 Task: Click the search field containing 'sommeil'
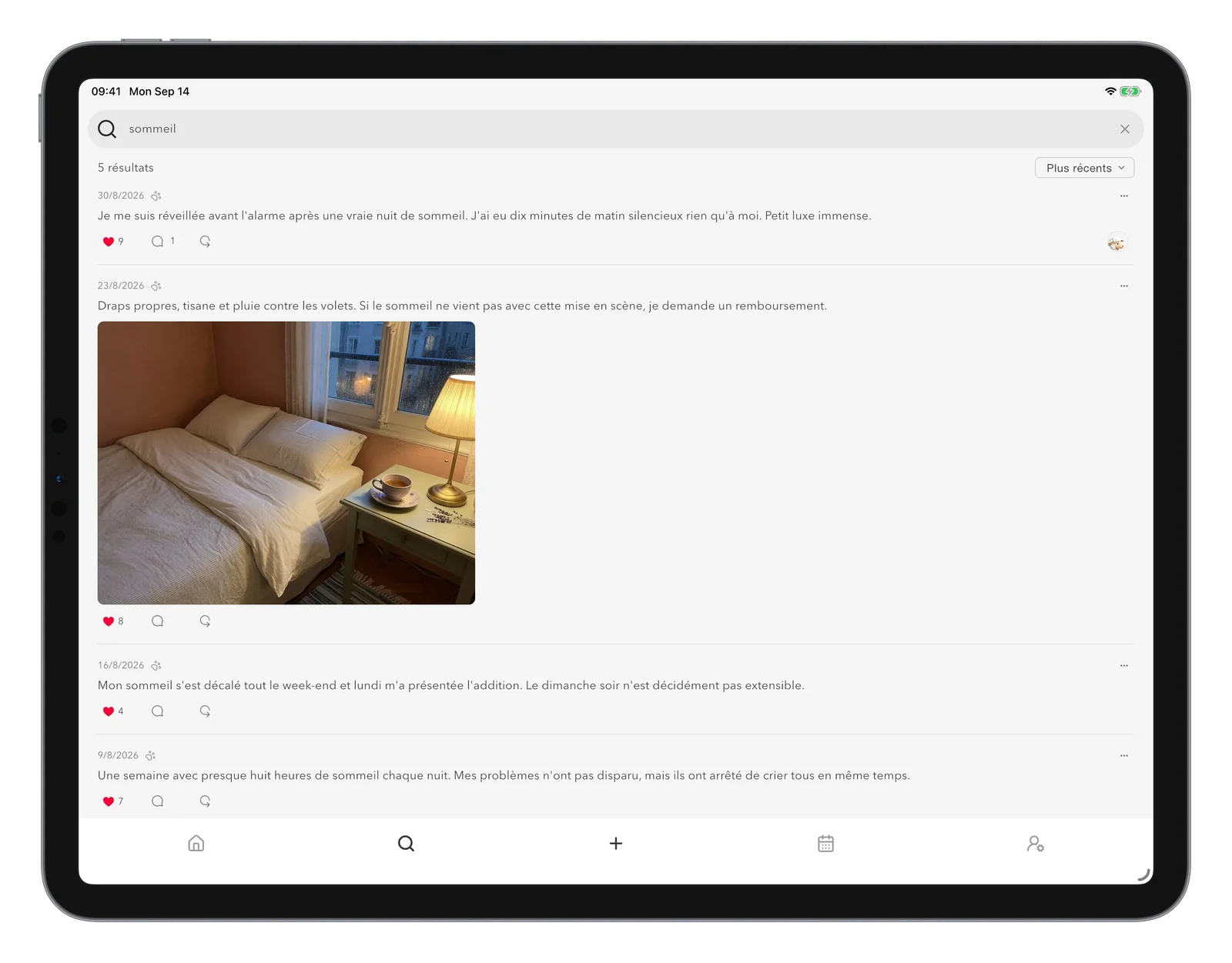tap(615, 129)
